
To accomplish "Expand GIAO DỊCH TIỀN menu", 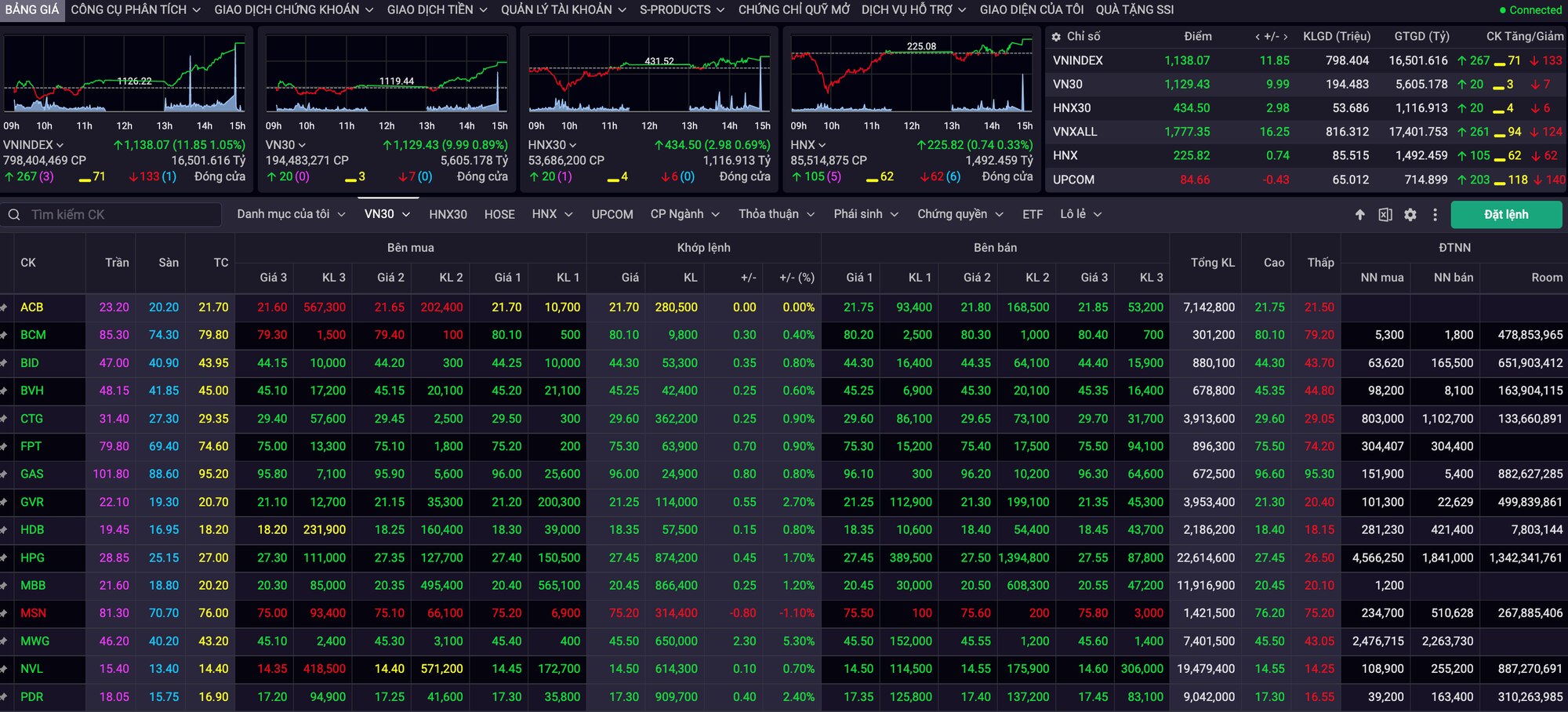I will point(437,9).
